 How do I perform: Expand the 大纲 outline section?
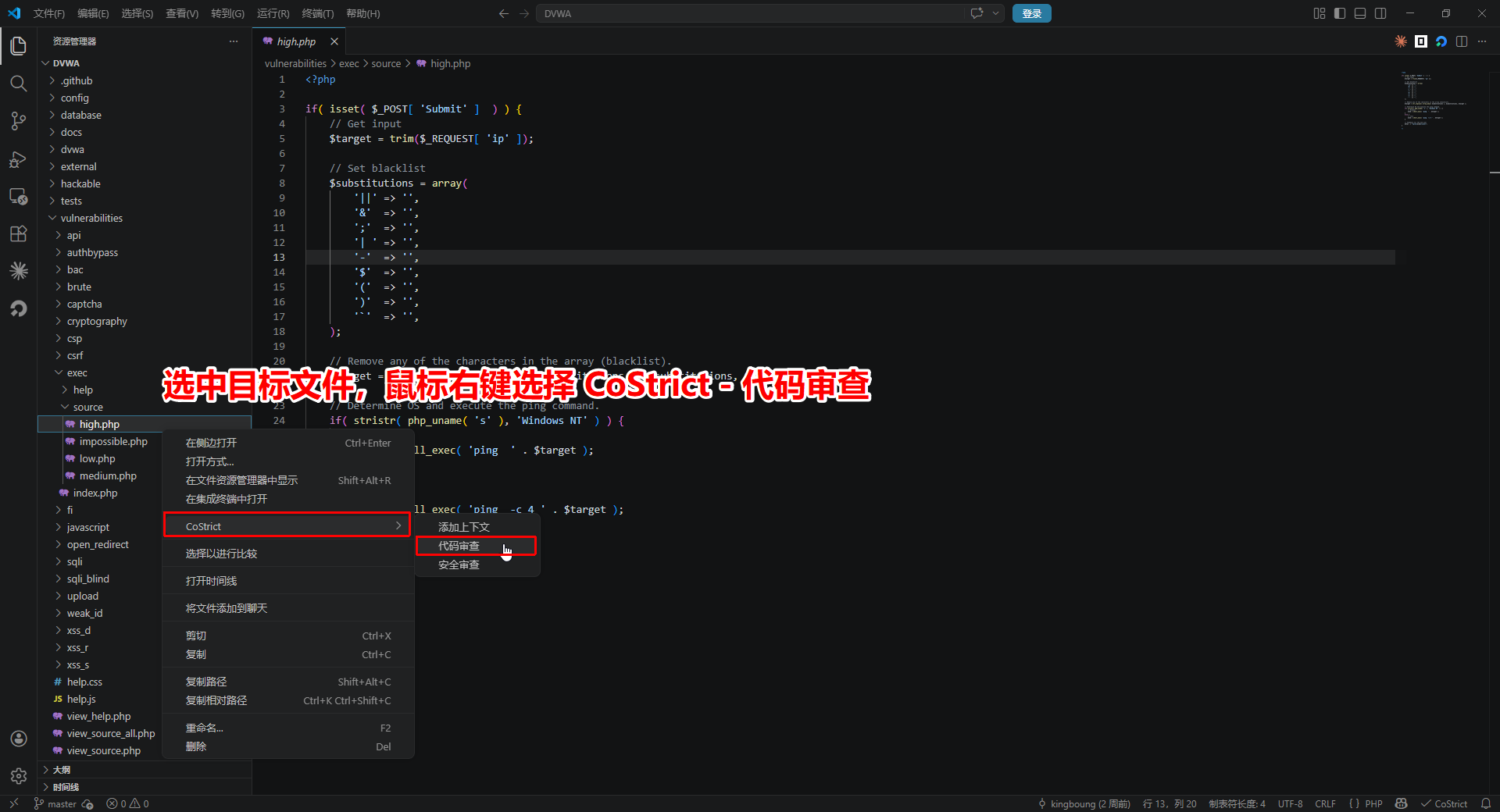coord(61,770)
